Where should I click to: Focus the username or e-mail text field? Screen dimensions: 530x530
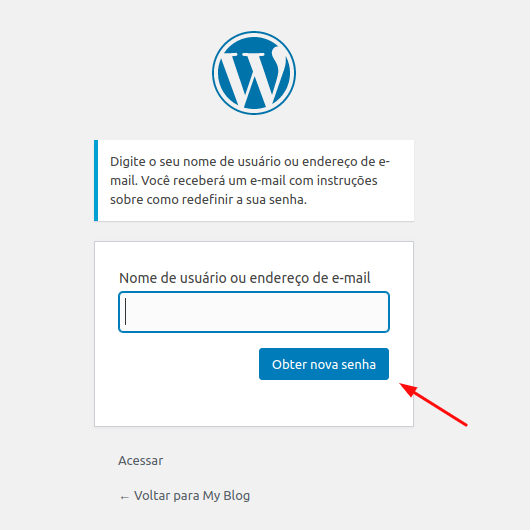coord(254,312)
